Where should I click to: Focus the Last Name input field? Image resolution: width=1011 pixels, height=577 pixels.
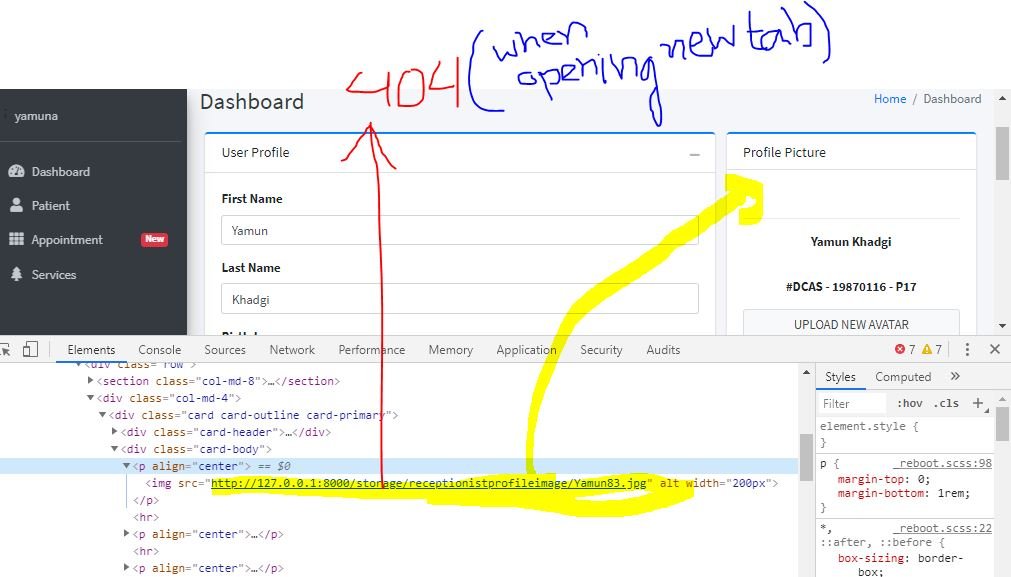pos(460,299)
